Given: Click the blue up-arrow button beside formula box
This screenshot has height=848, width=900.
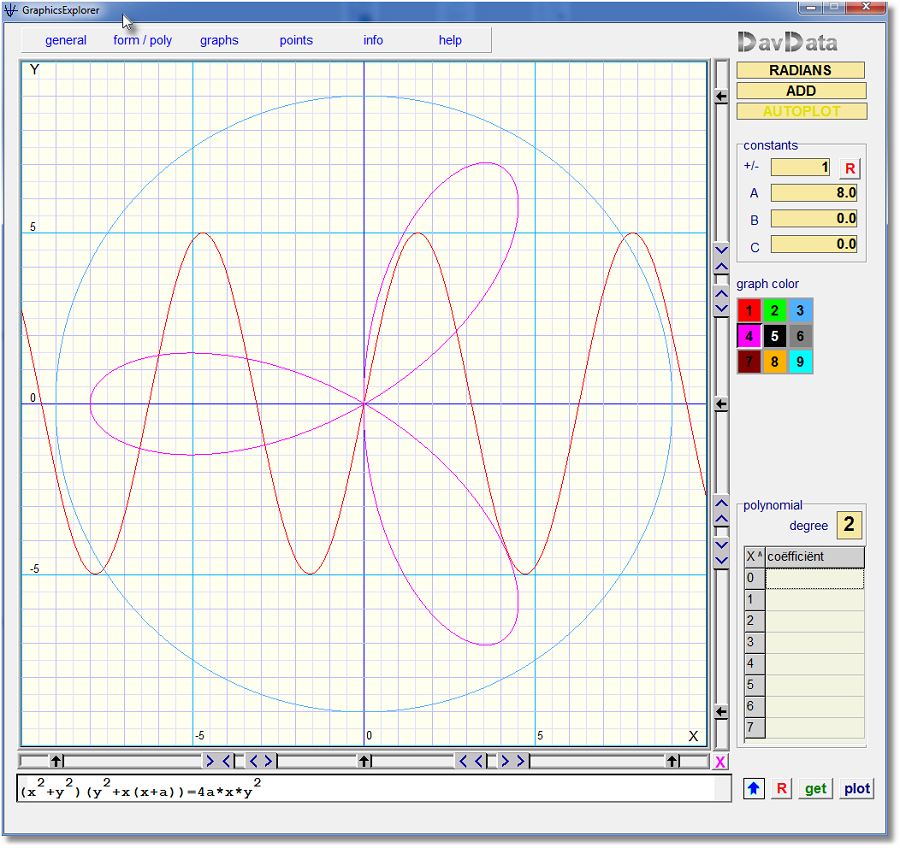Looking at the screenshot, I should click(754, 789).
